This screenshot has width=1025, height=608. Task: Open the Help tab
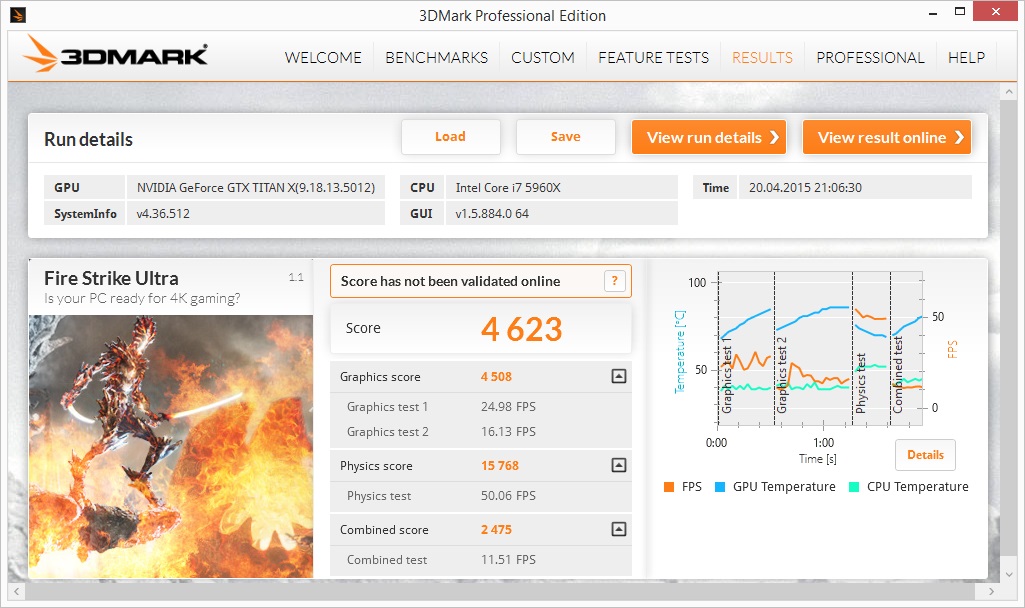(966, 58)
